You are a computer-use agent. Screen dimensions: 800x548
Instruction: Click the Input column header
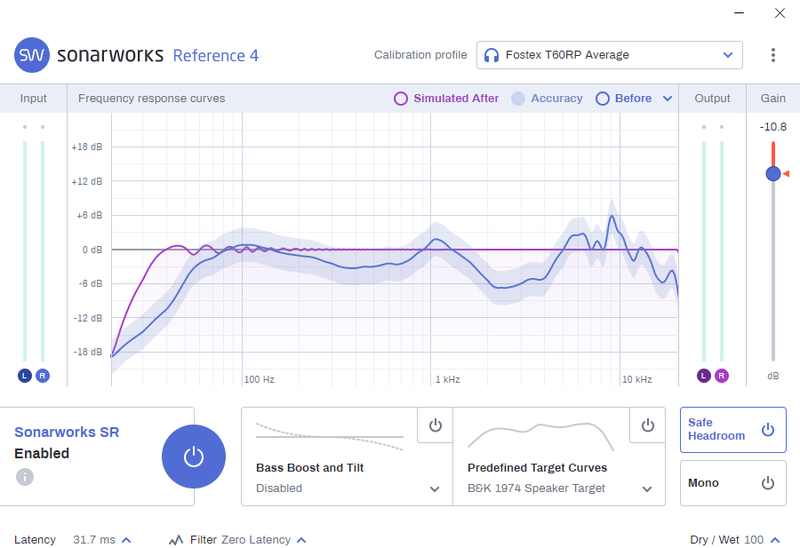[x=33, y=98]
